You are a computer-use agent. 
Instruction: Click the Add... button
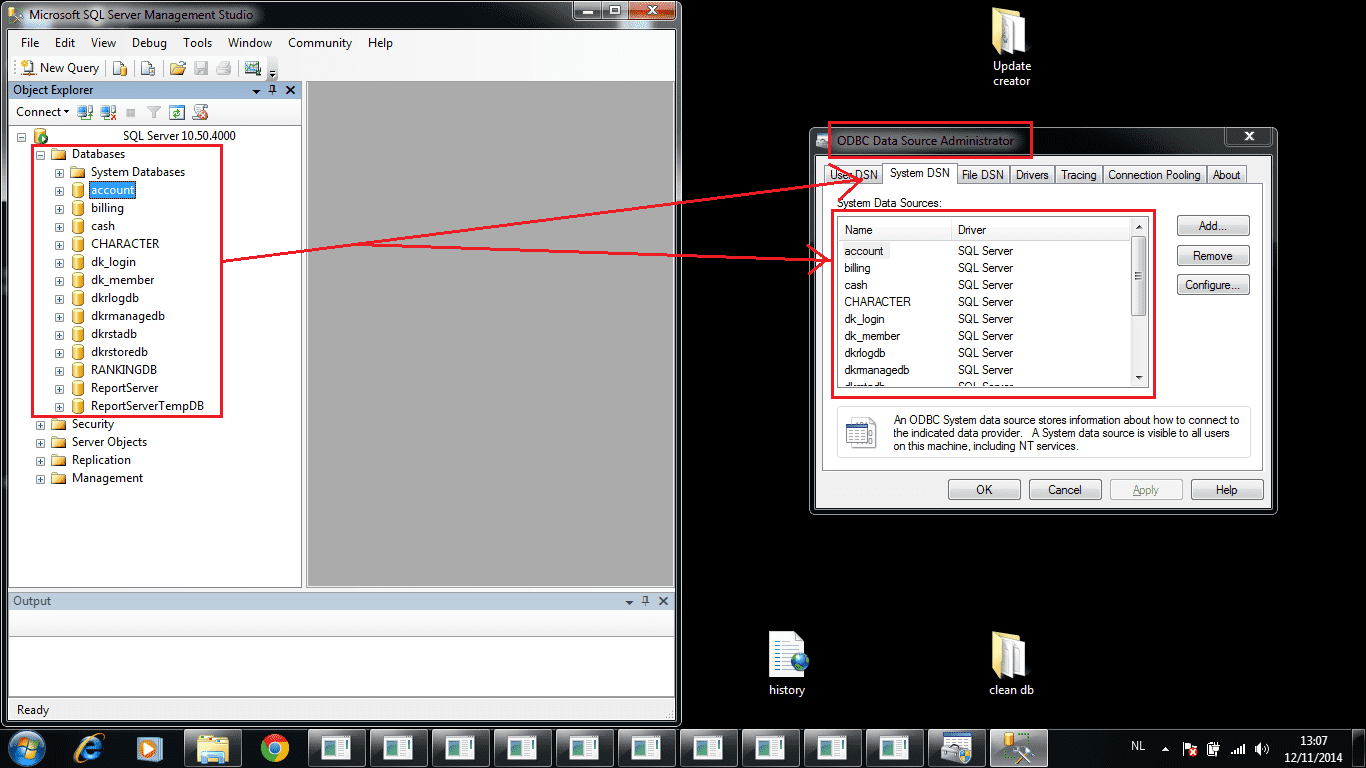point(1212,226)
